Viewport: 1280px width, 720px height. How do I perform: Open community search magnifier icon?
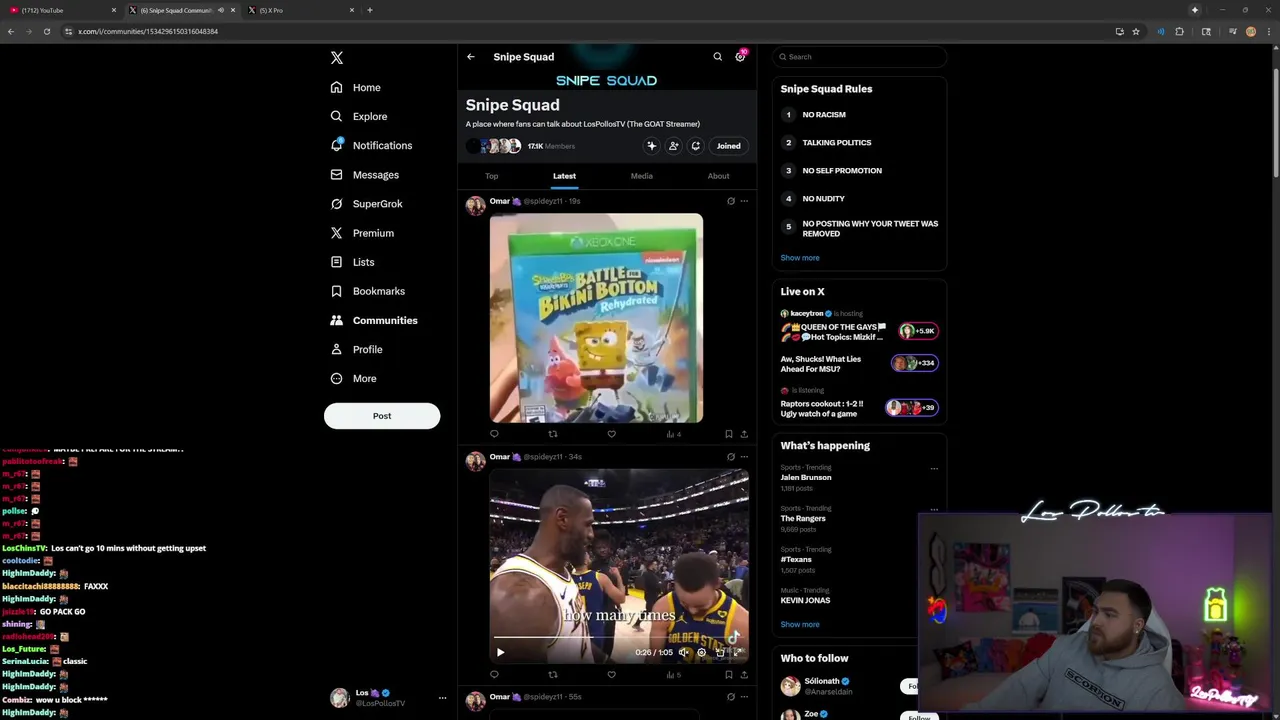tap(717, 57)
